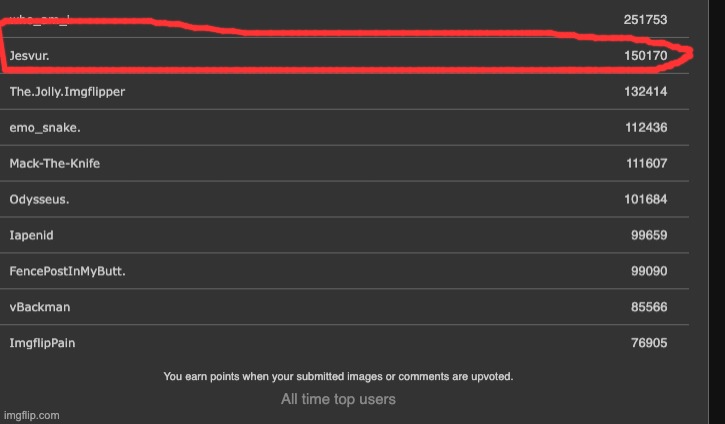
Task: Click the 76905 score for ImgflipPain
Action: (x=647, y=343)
